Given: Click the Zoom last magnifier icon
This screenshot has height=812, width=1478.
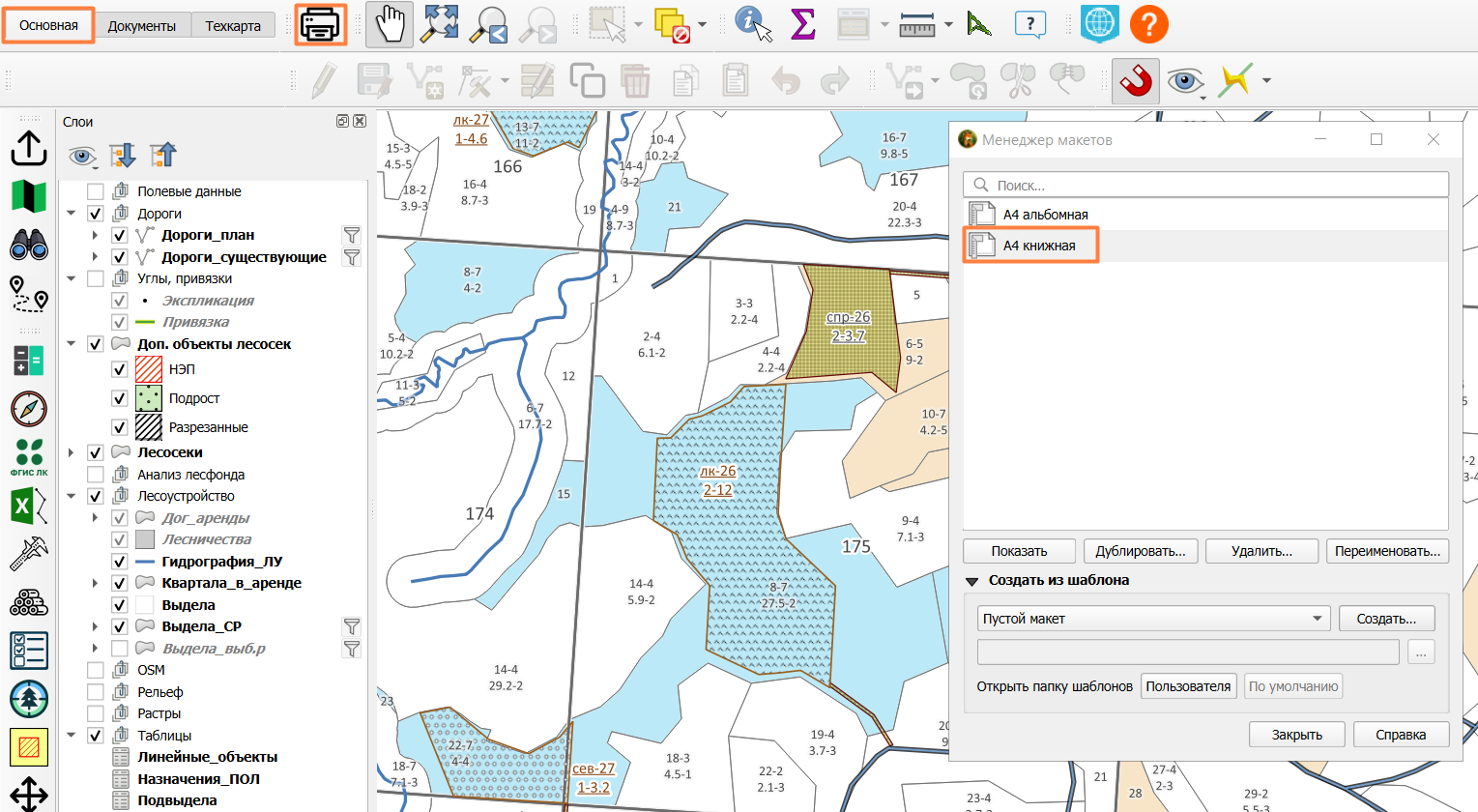Looking at the screenshot, I should coord(488,25).
